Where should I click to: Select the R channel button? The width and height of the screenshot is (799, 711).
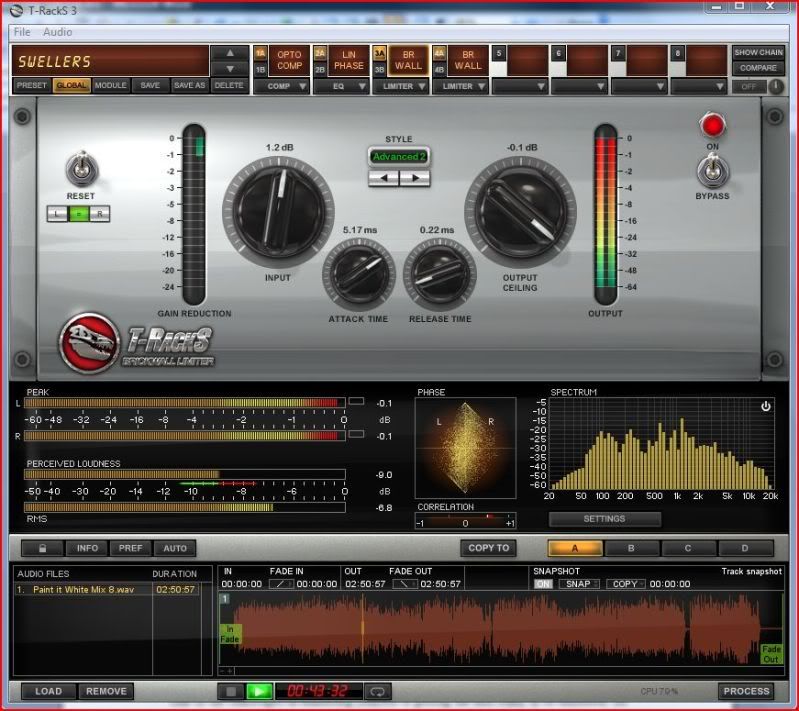click(x=99, y=214)
